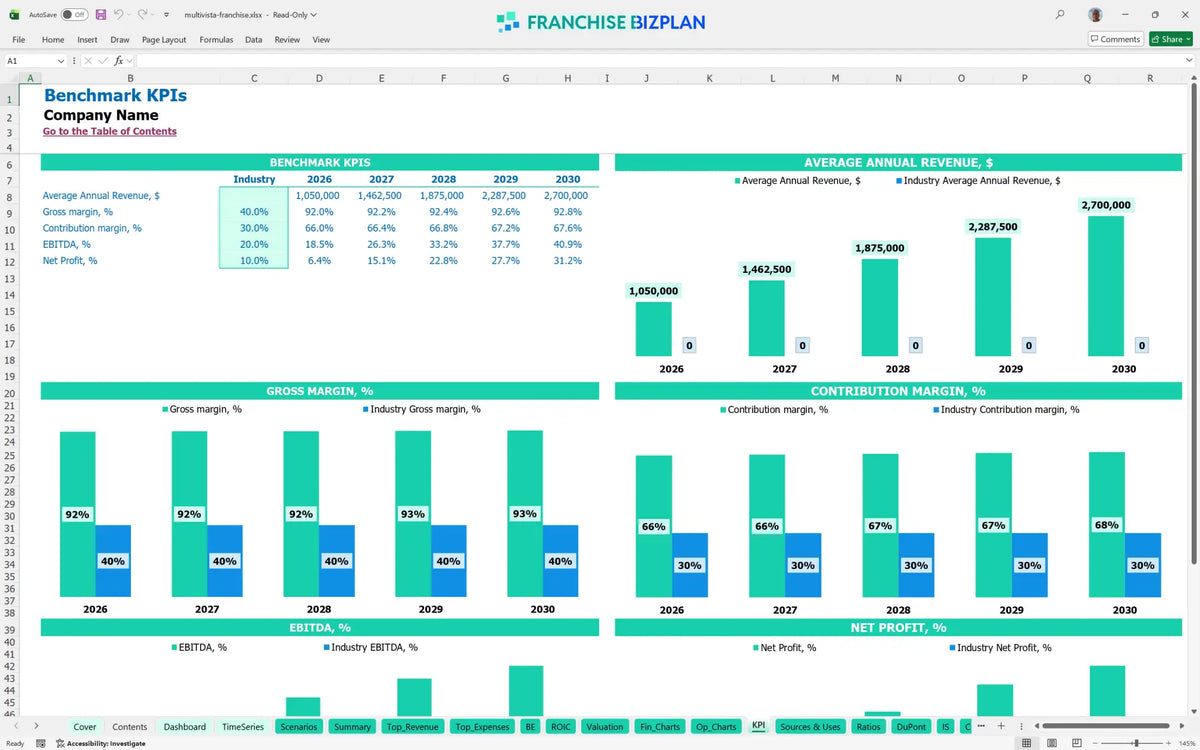Switch to the DuPont sheet tab

pos(911,727)
